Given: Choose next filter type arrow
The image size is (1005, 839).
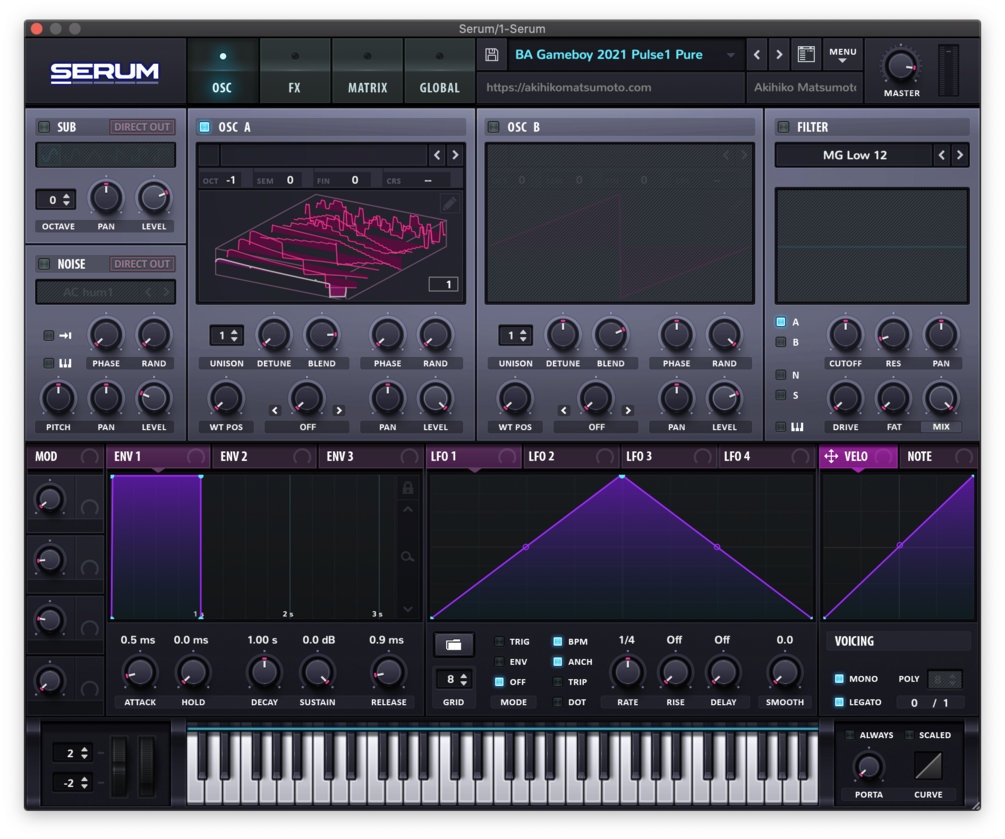Looking at the screenshot, I should [x=959, y=155].
